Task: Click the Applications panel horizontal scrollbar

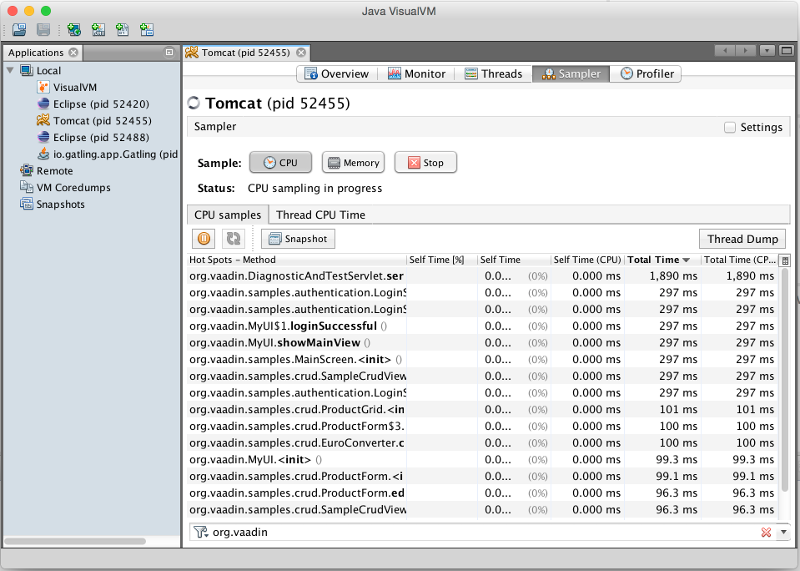Action: click(x=75, y=541)
